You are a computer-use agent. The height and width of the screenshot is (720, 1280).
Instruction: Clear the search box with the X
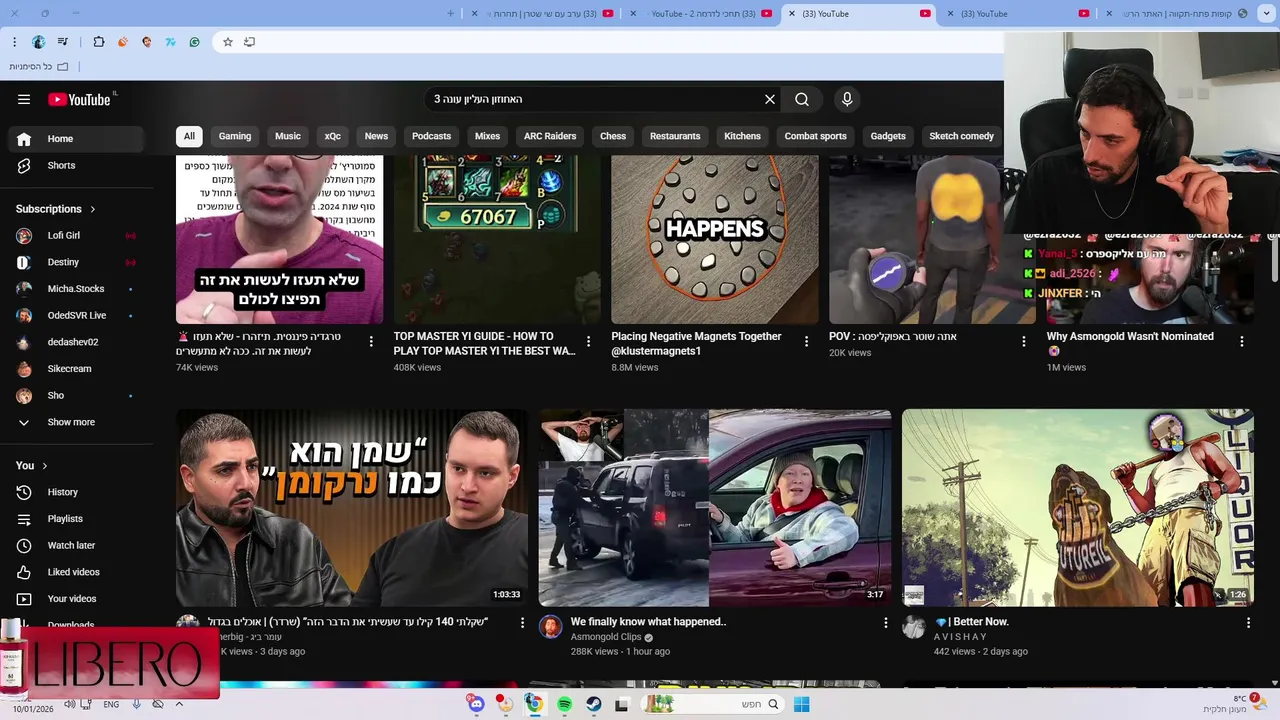pyautogui.click(x=770, y=99)
